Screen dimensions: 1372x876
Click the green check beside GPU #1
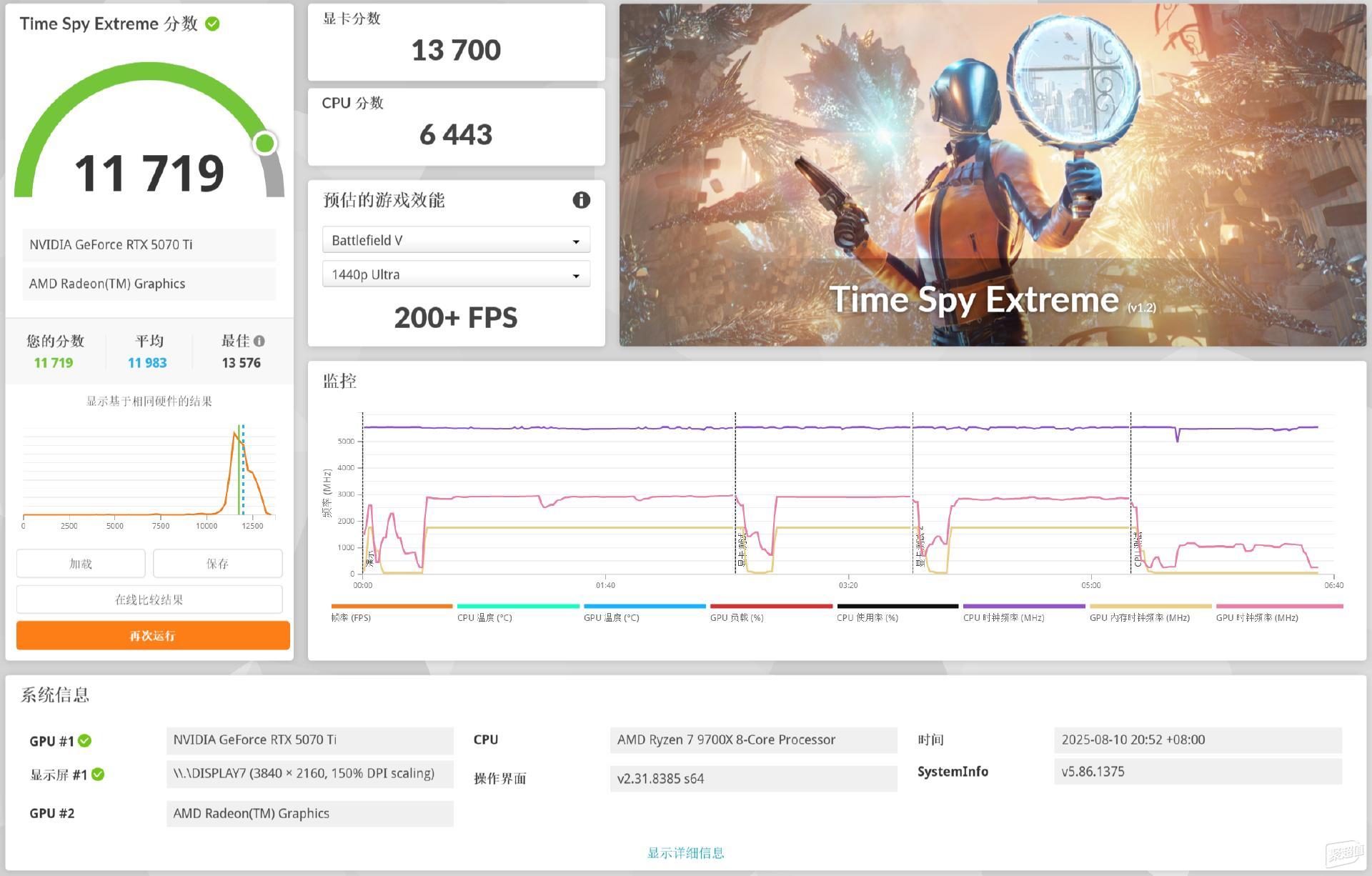84,741
